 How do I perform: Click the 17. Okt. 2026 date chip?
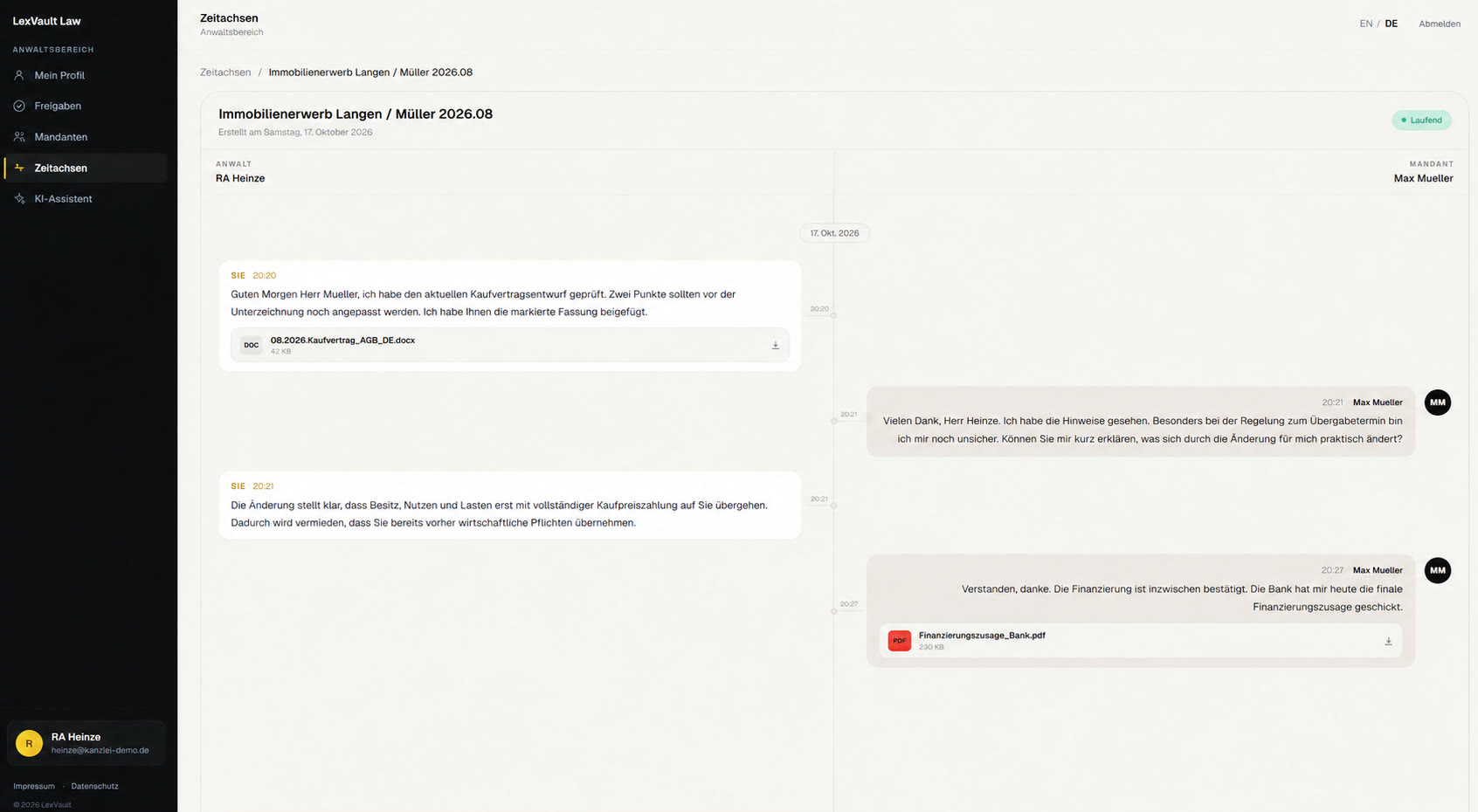(x=834, y=233)
